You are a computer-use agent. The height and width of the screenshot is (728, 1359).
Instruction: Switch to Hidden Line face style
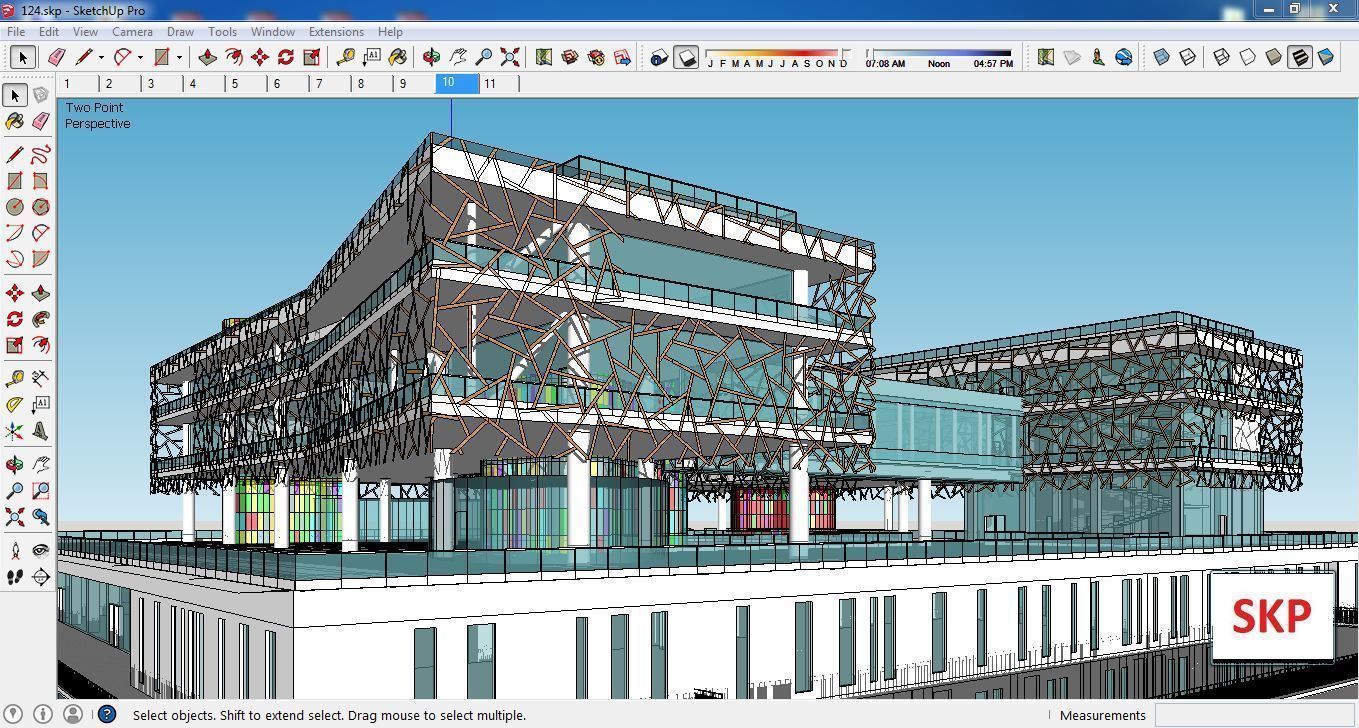point(1248,57)
